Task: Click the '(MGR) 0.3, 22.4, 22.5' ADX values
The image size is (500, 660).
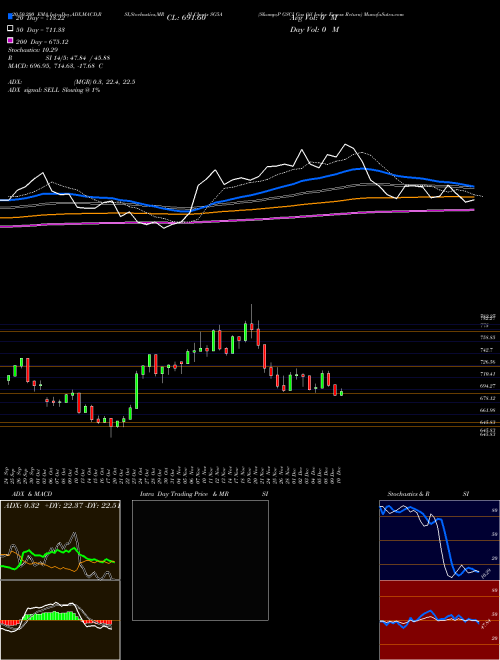Action: point(104,82)
